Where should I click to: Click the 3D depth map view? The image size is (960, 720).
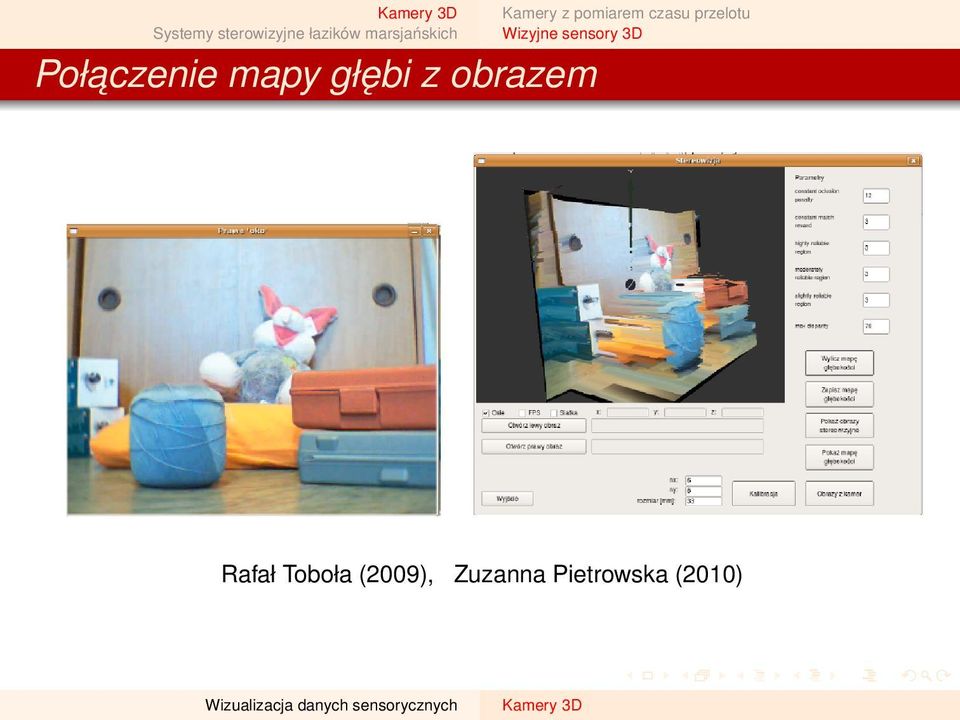point(630,285)
